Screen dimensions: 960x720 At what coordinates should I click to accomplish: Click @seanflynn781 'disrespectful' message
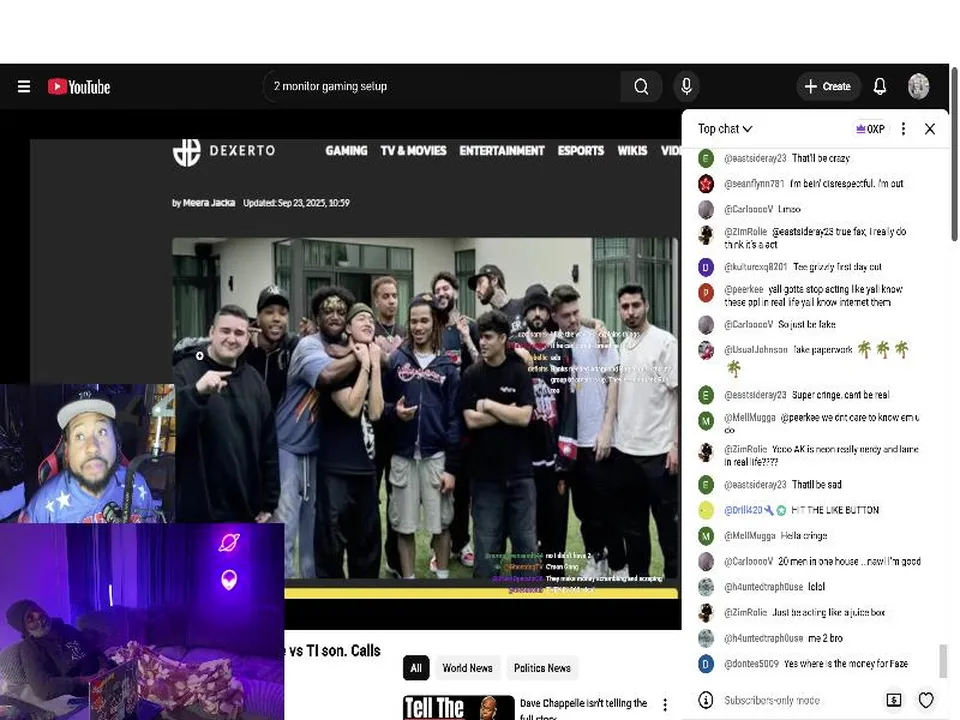tap(846, 184)
